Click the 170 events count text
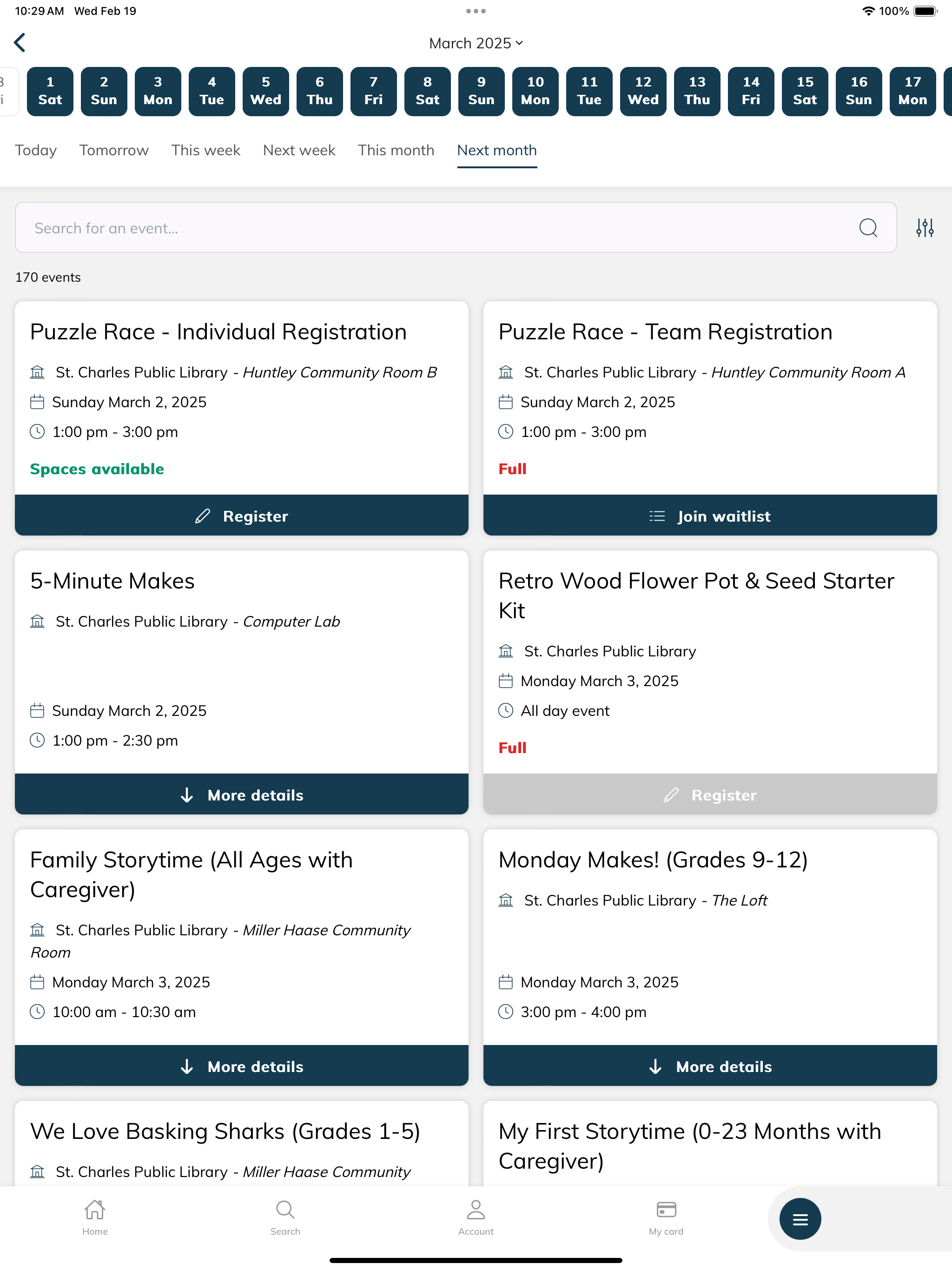This screenshot has height=1270, width=952. tap(48, 278)
